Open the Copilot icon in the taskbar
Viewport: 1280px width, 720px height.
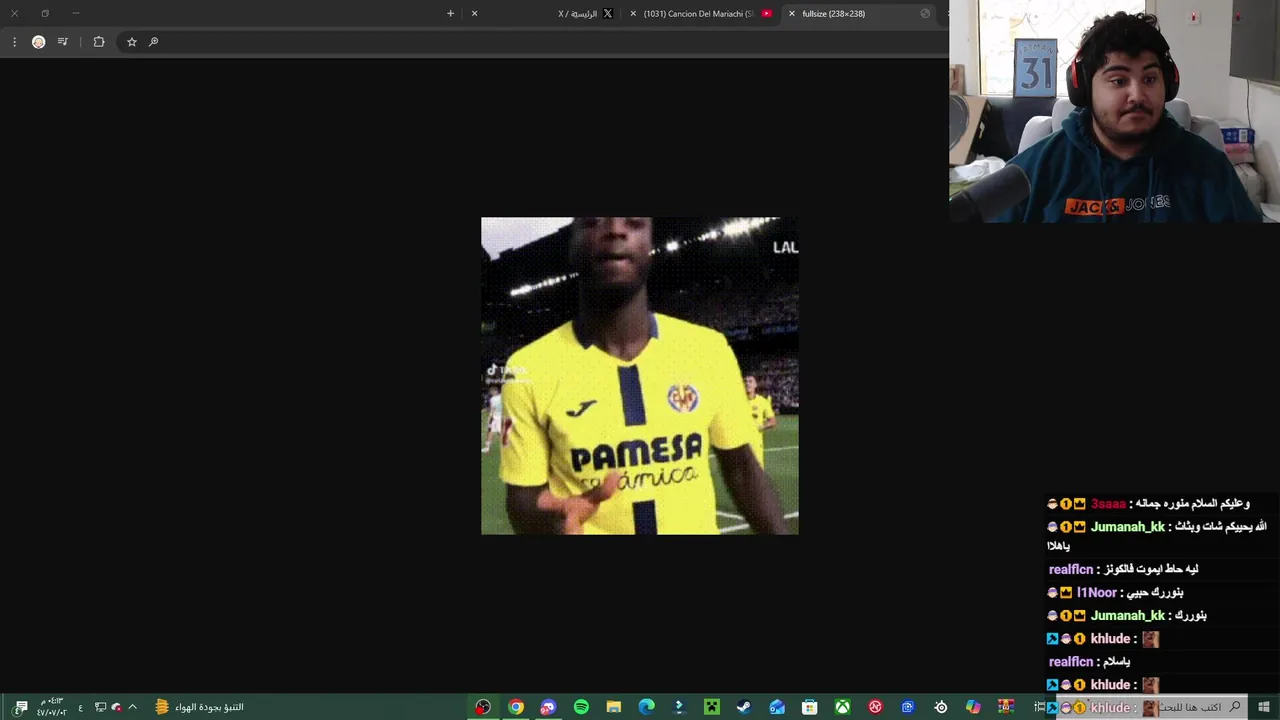[x=973, y=707]
